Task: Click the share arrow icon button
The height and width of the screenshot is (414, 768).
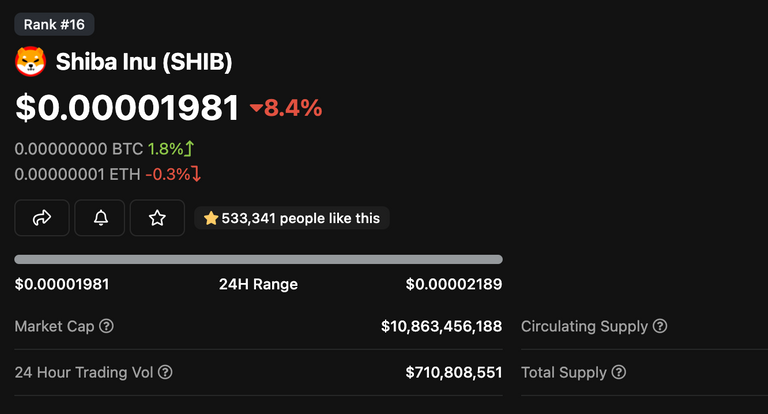Action: tap(42, 218)
